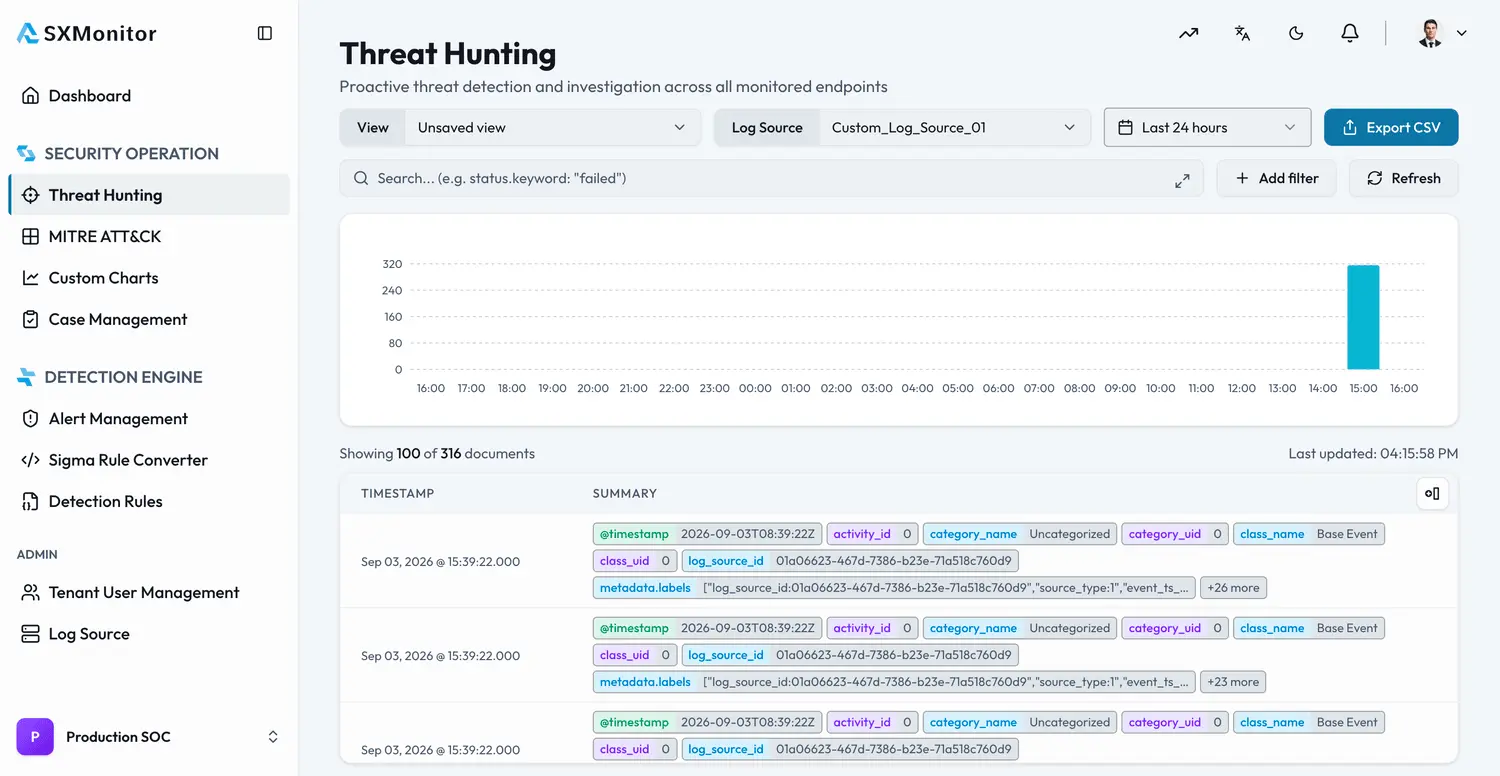1500x776 pixels.
Task: Click the Log Source label beside selector
Action: (x=767, y=128)
